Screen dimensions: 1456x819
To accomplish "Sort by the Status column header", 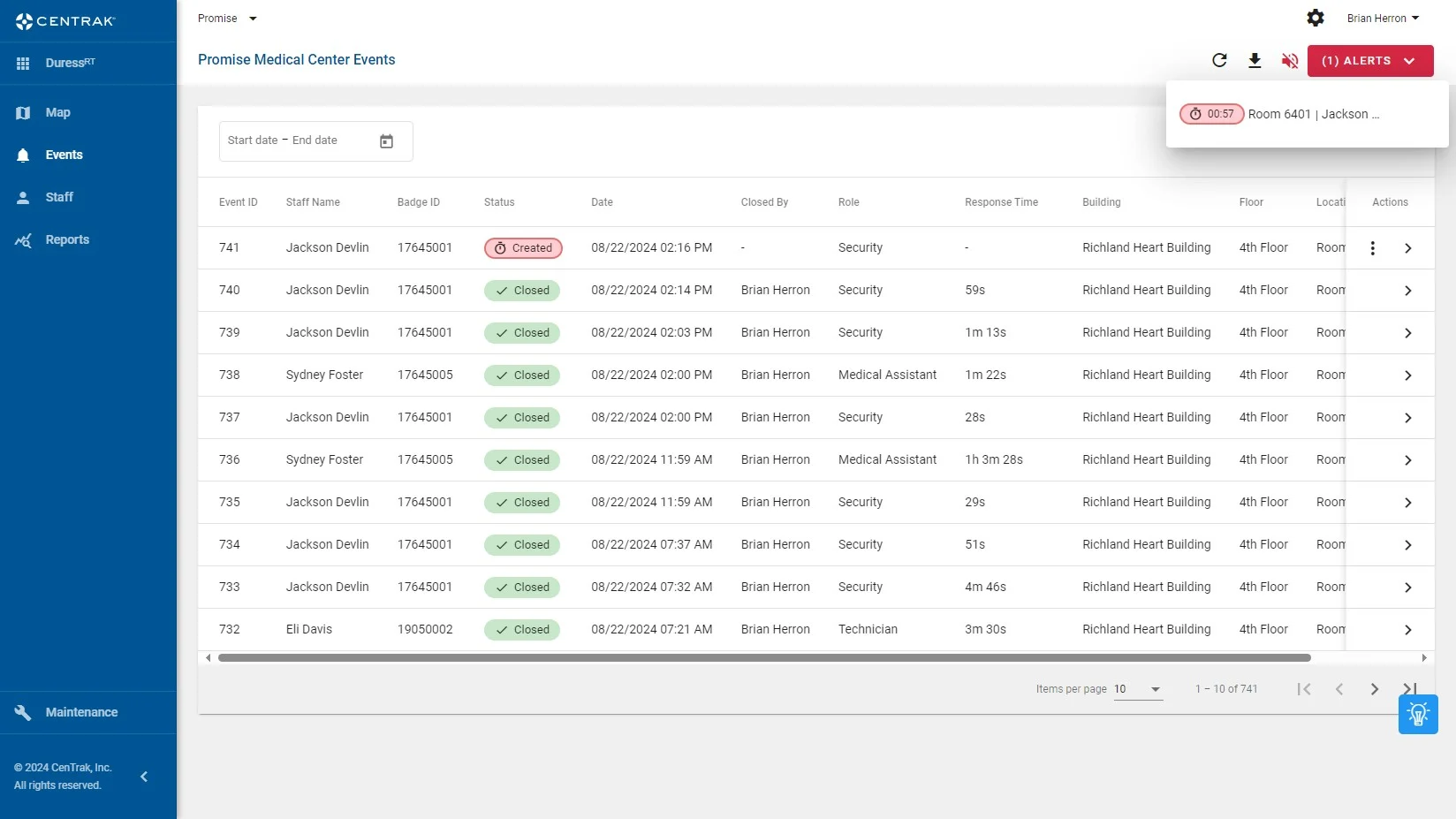I will 499,202.
